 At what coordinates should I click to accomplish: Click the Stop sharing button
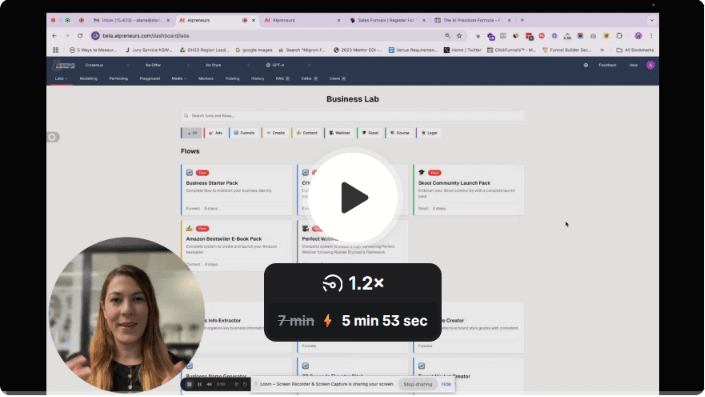418,384
